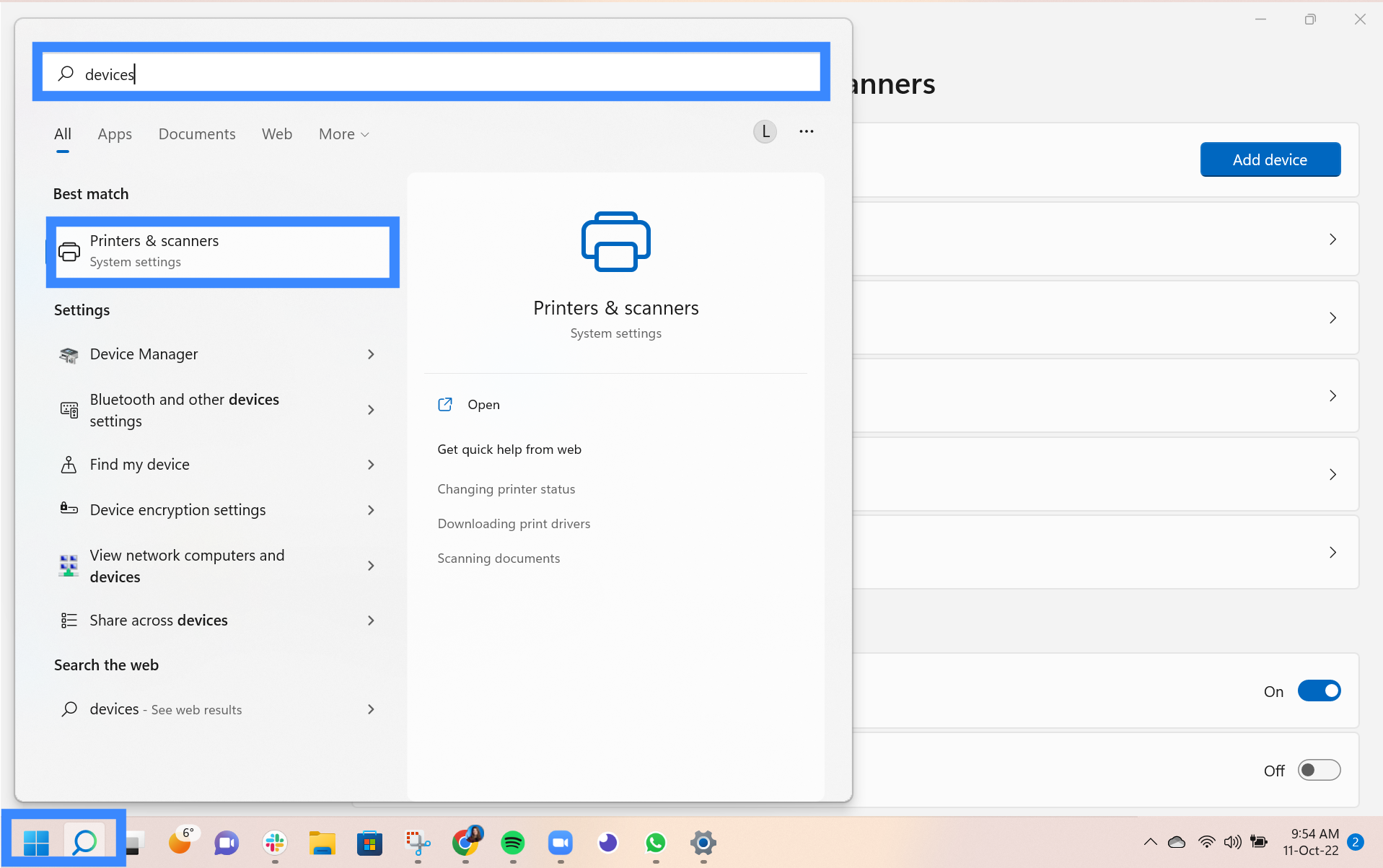Expand Share across devices arrow
This screenshot has height=868, width=1383.
point(371,621)
